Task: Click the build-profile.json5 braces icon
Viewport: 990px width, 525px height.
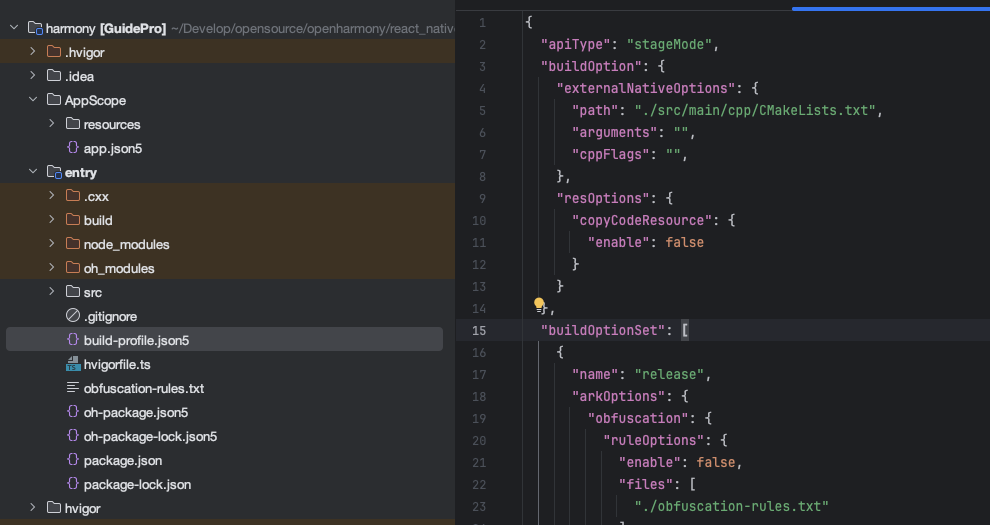Action: click(73, 339)
